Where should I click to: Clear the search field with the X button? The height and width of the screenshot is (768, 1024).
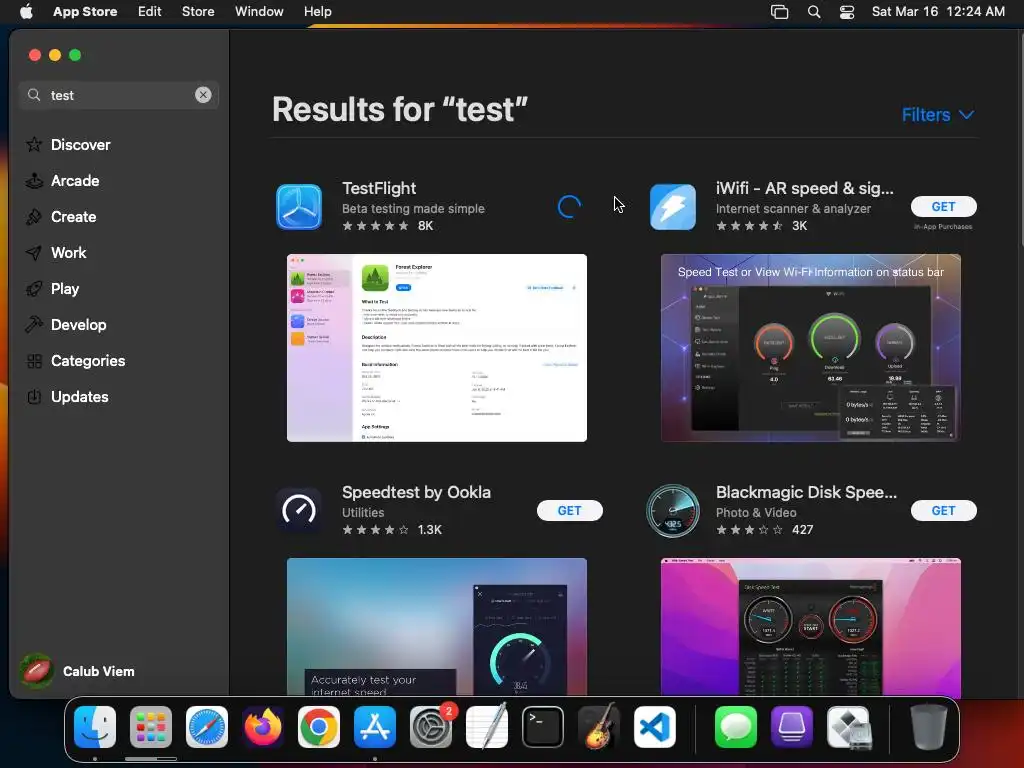(x=203, y=95)
